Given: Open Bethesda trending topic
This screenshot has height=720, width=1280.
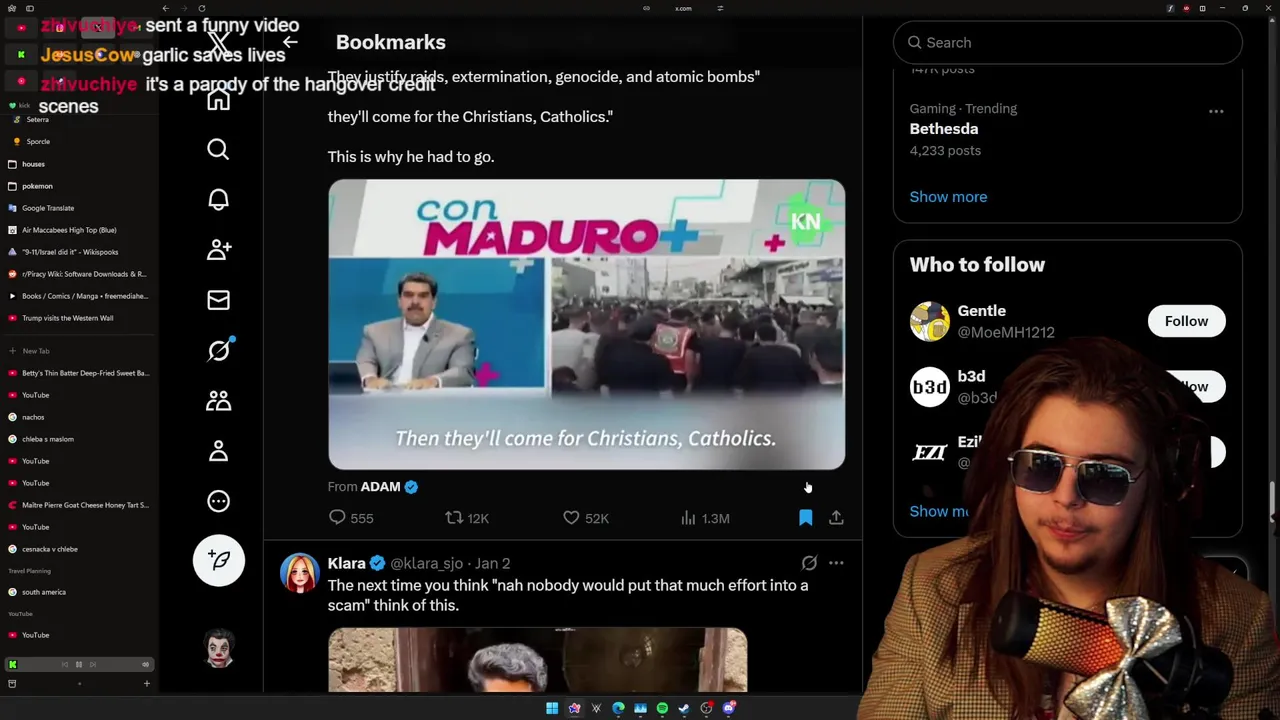Looking at the screenshot, I should (x=944, y=128).
